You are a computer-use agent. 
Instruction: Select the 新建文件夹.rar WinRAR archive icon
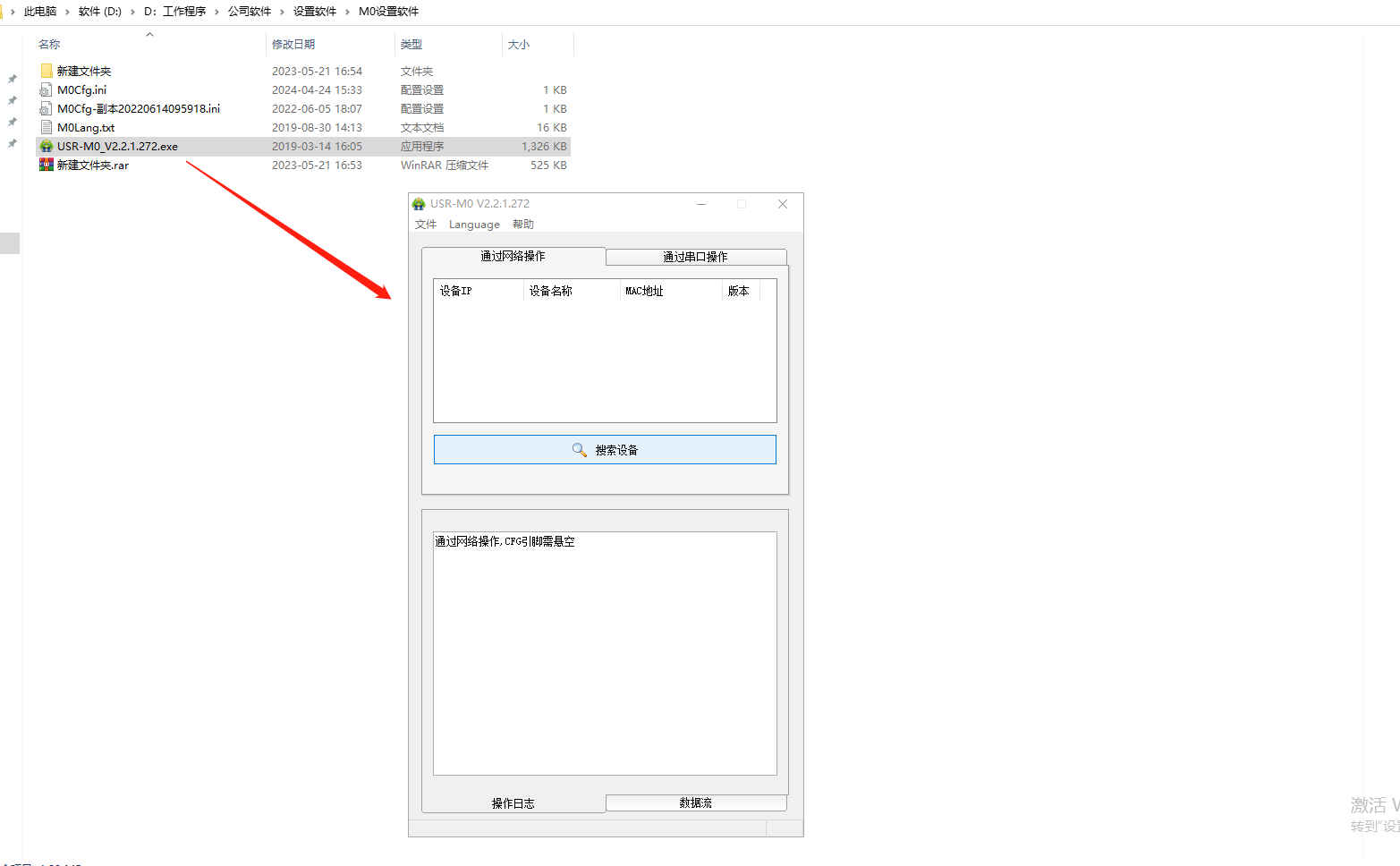tap(47, 165)
